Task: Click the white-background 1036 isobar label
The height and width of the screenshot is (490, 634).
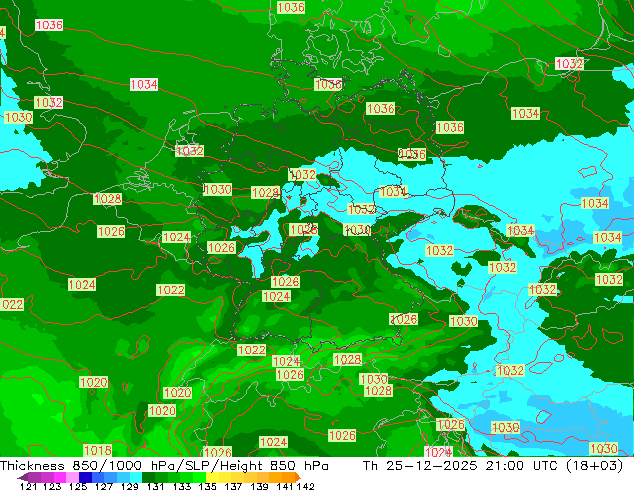Action: [x=49, y=25]
